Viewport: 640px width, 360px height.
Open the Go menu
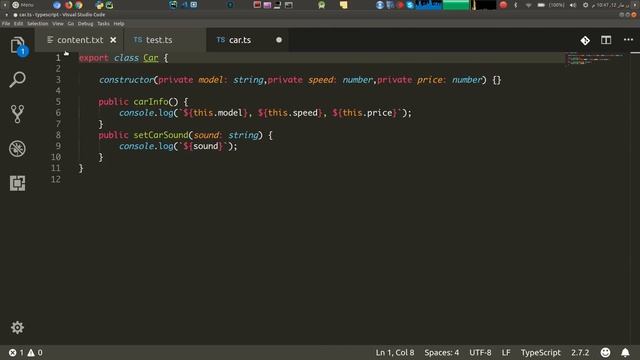pyautogui.click(x=71, y=24)
